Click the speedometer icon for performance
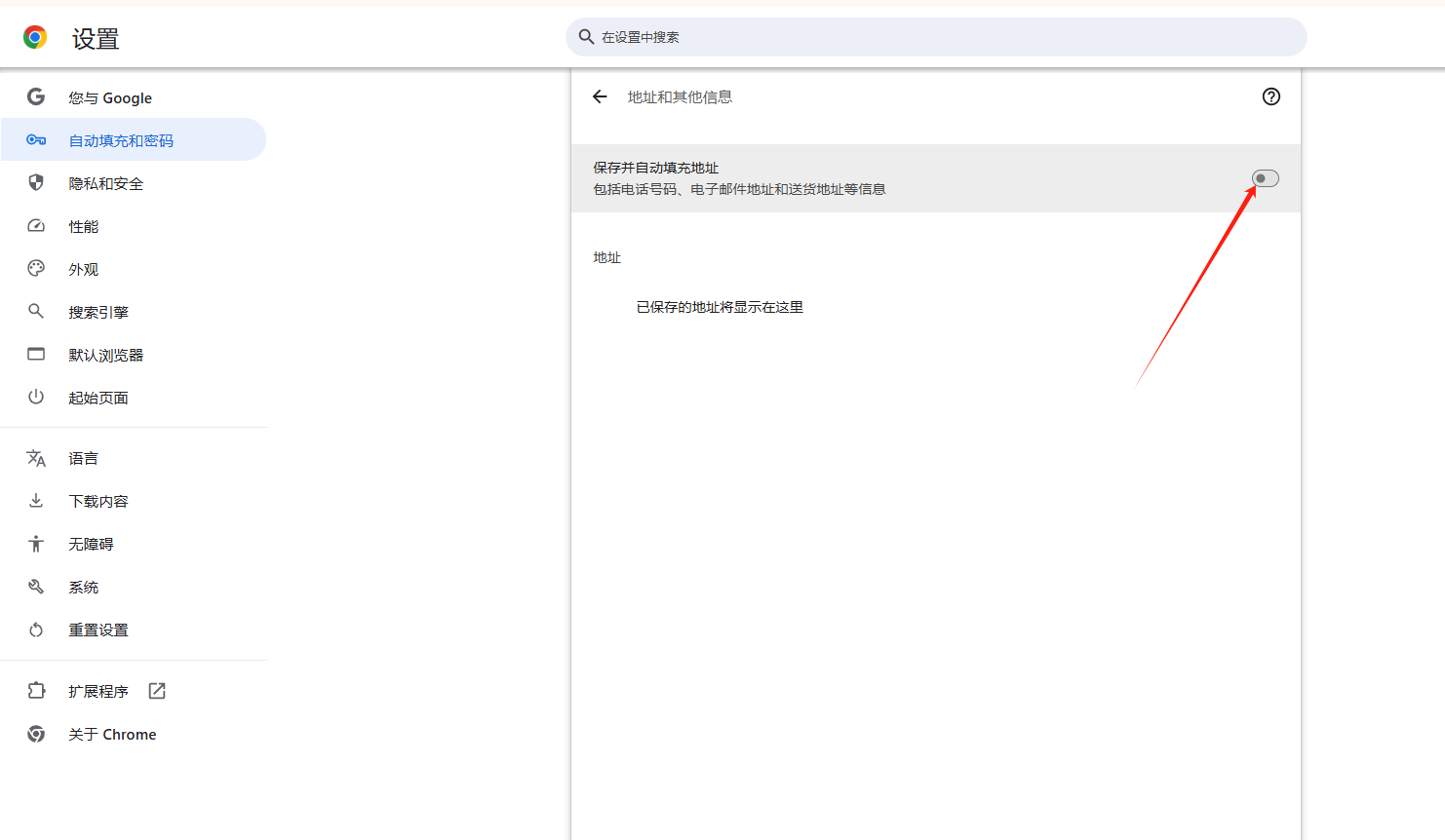 tap(36, 226)
